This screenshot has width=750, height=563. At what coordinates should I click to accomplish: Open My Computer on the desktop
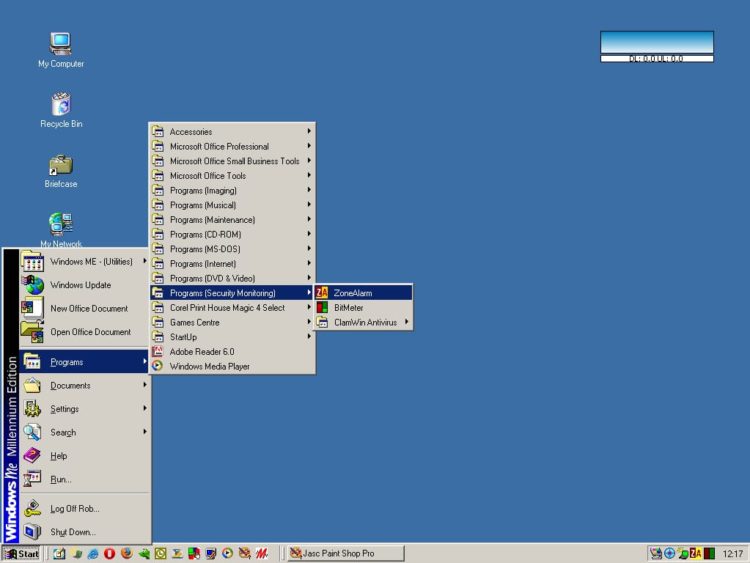(61, 44)
